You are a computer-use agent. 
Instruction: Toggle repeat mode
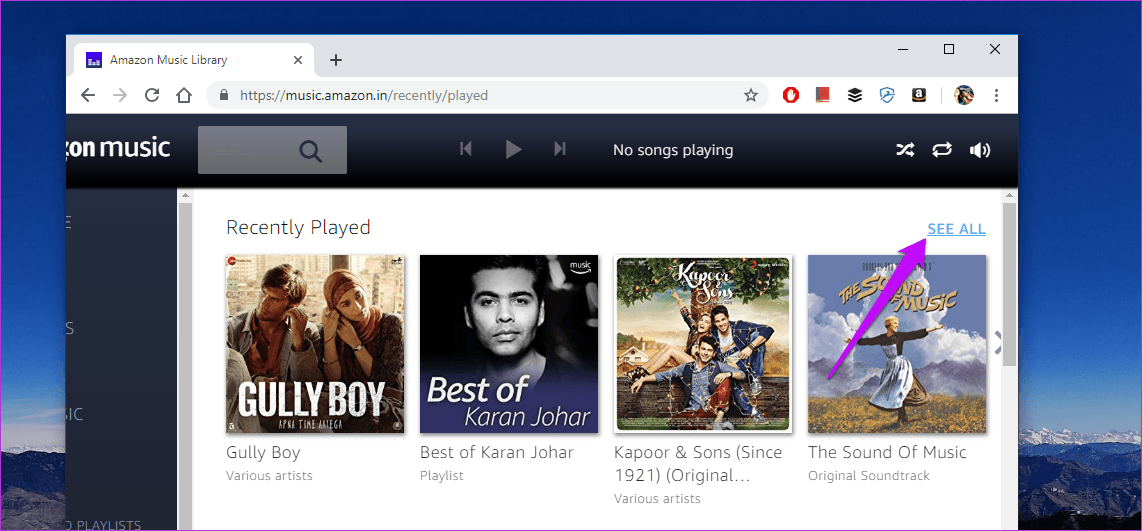(x=942, y=150)
